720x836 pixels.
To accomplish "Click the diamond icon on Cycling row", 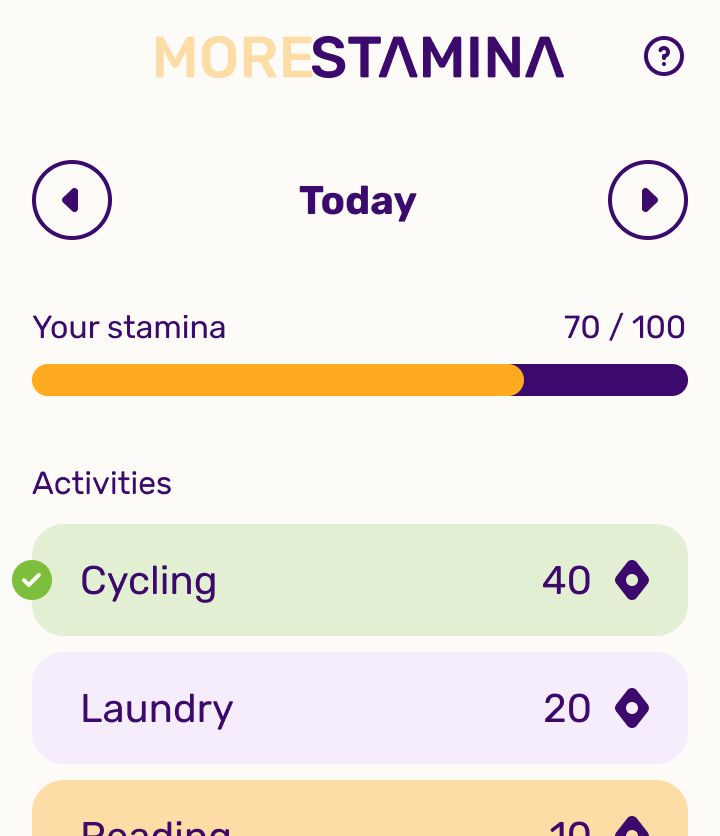I will [x=632, y=580].
